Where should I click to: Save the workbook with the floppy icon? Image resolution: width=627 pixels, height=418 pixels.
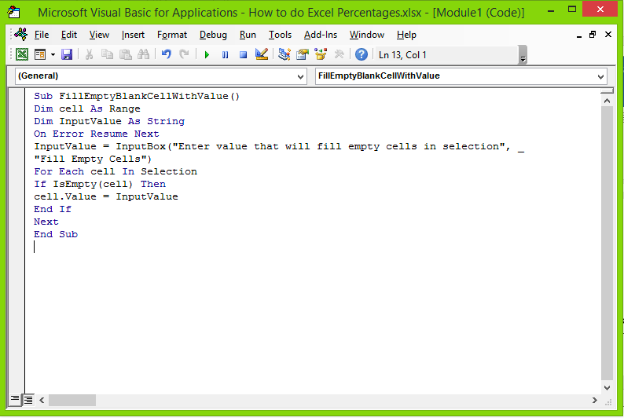tap(66, 54)
